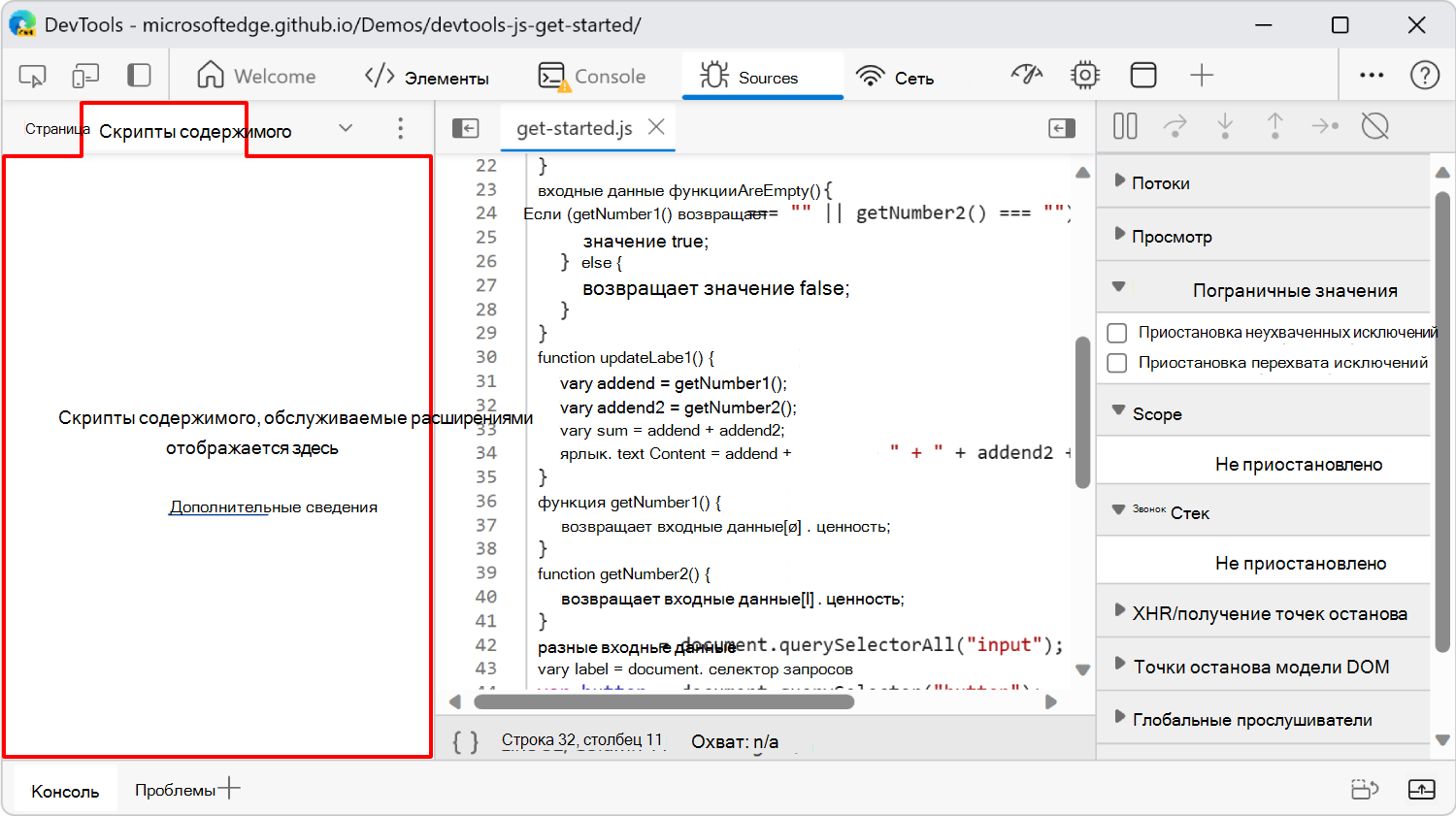1456x816 pixels.
Task: Hide the Debugger pane
Action: [x=1062, y=127]
